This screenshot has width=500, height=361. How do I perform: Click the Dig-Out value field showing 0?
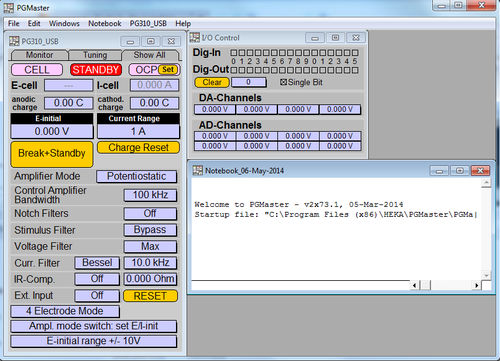pyautogui.click(x=249, y=82)
